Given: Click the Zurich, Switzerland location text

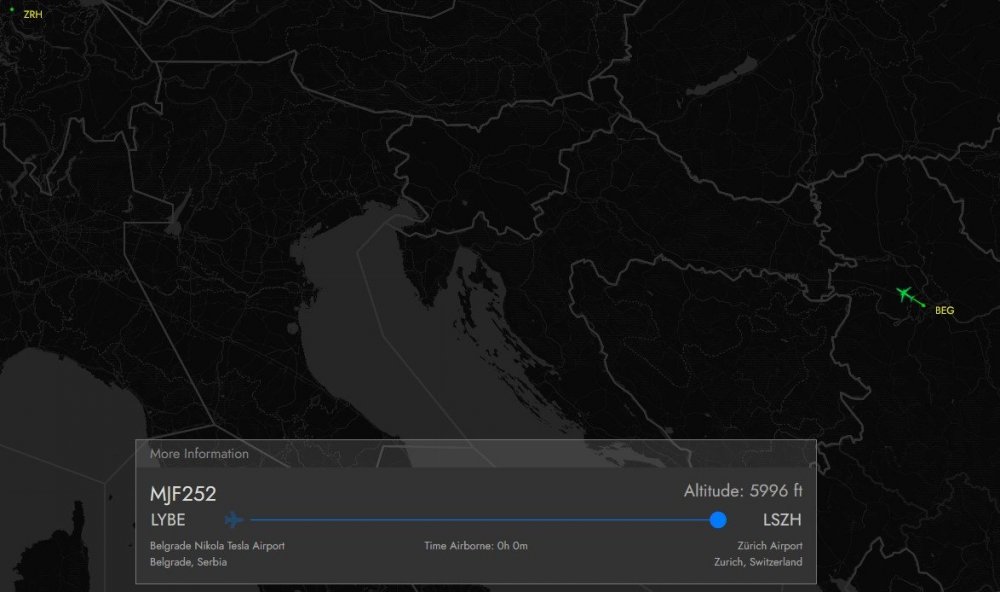Looking at the screenshot, I should [x=756, y=562].
